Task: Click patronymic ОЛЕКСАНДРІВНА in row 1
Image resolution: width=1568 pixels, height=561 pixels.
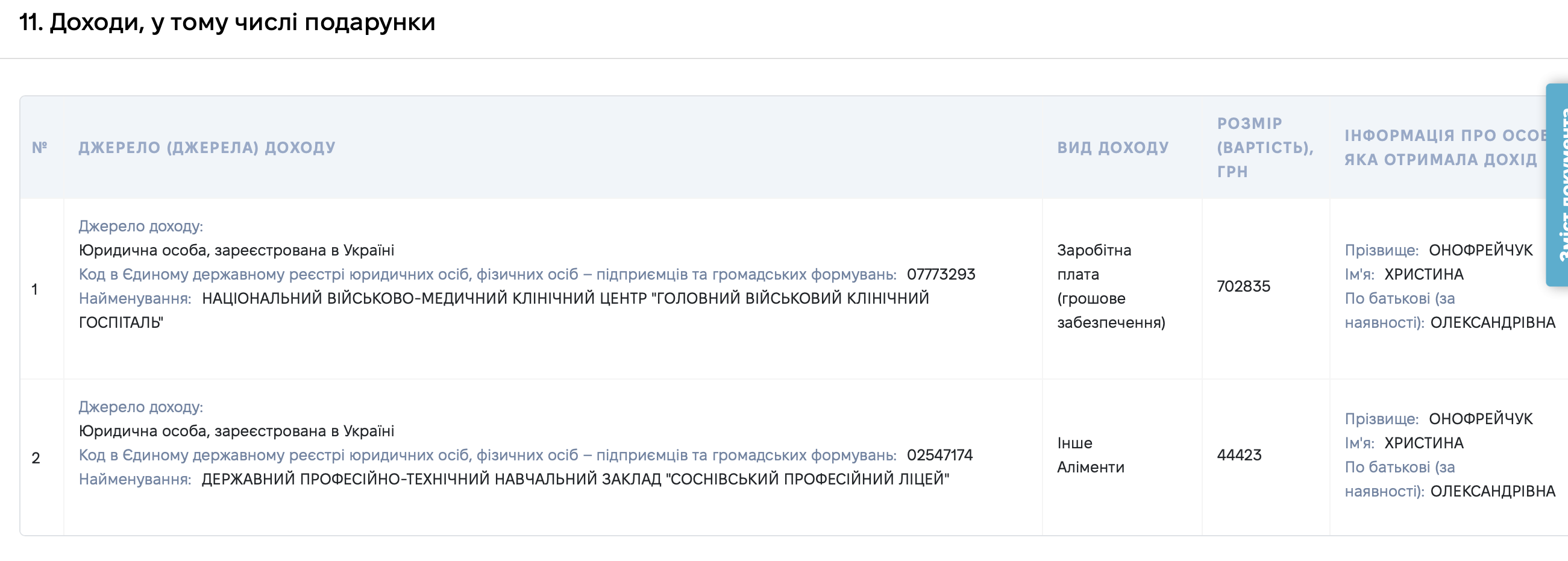Action: [x=1493, y=322]
